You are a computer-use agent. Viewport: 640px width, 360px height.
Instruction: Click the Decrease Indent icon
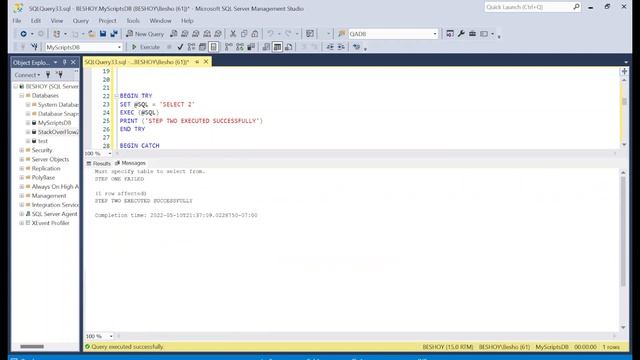click(x=330, y=47)
